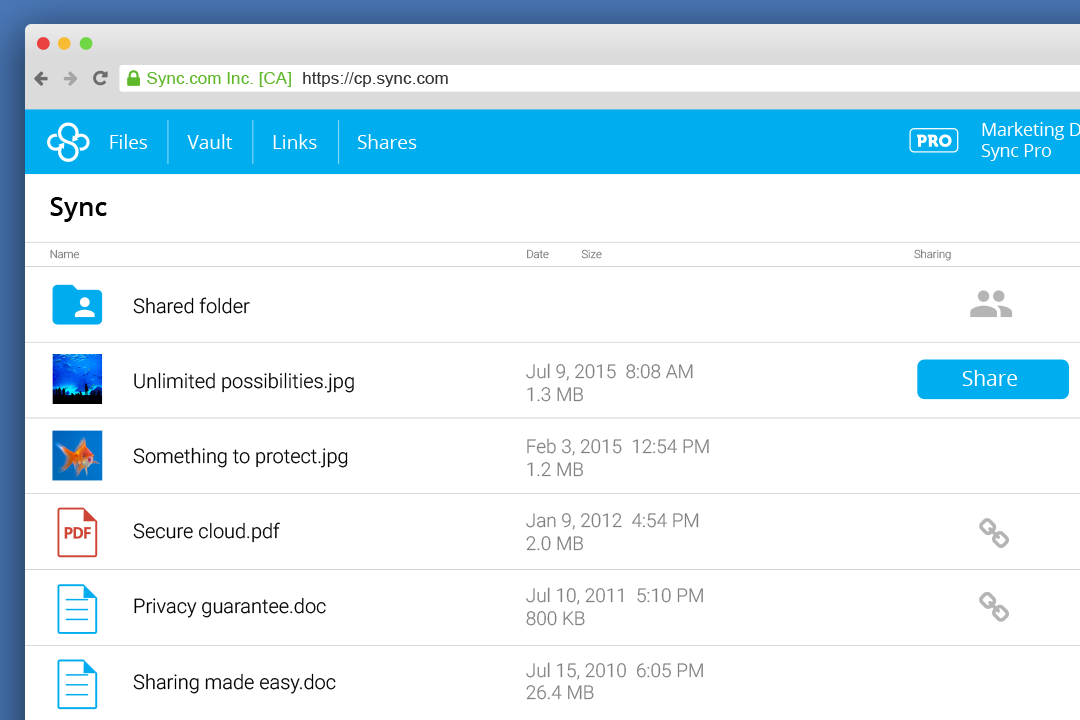Click the blue folder icon of Shared folder
This screenshot has height=720, width=1080.
(77, 304)
